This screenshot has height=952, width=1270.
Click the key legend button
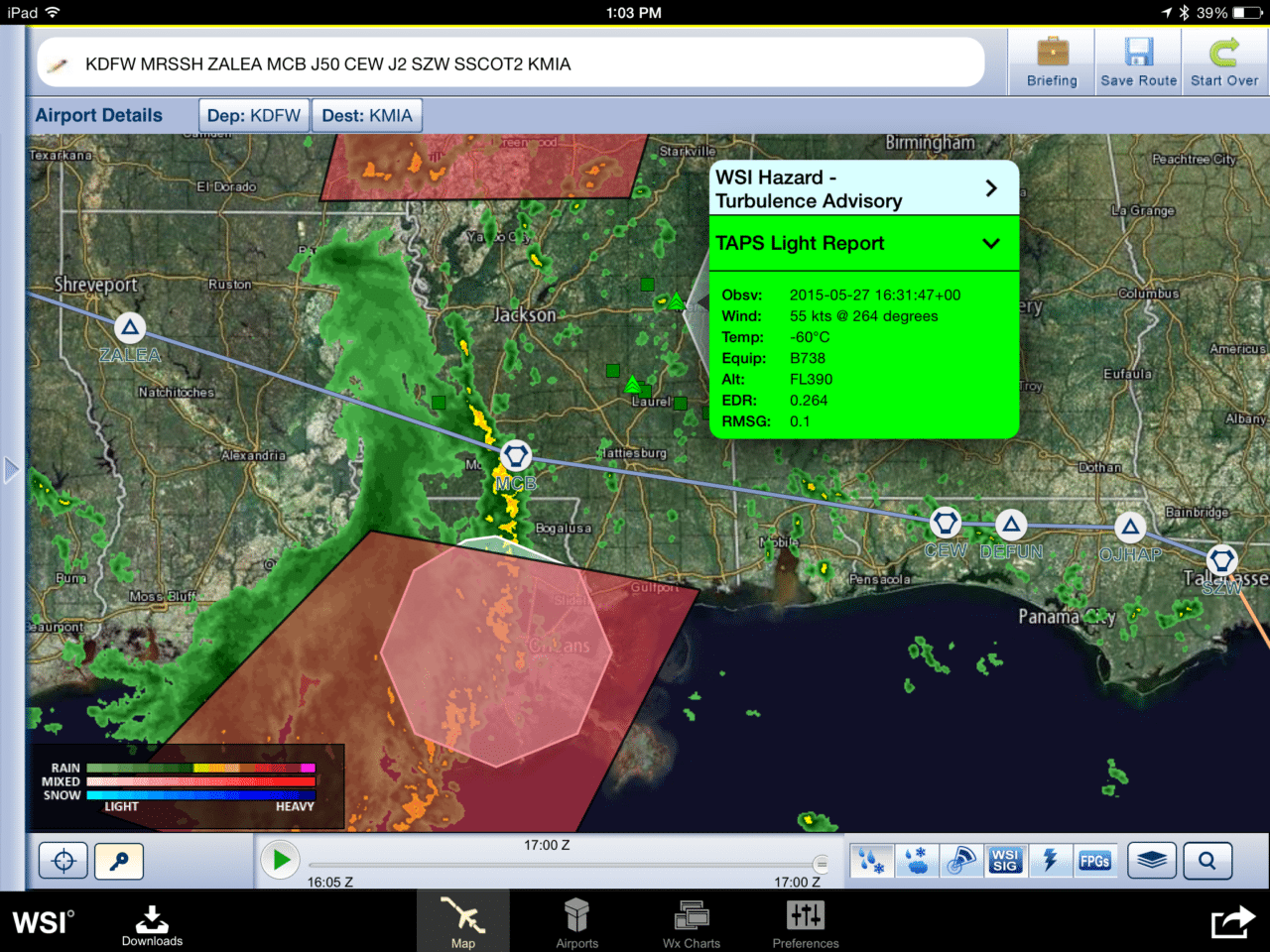119,860
